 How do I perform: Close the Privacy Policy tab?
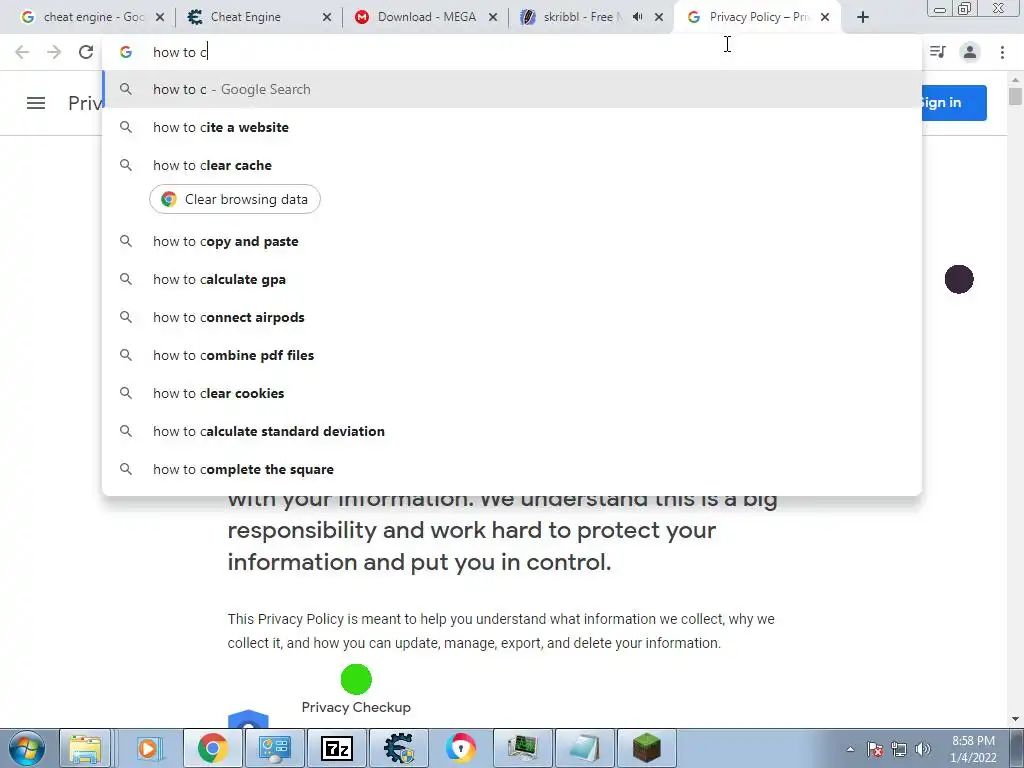coord(825,18)
